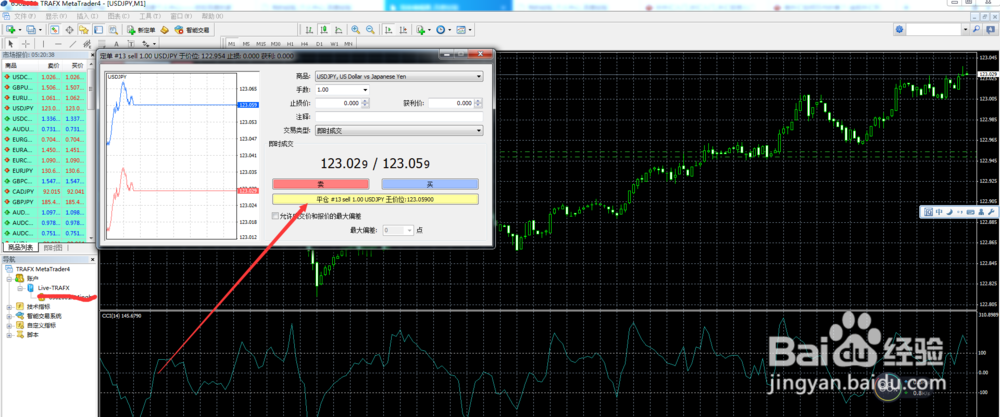The height and width of the screenshot is (417, 1000).
Task: Click the 新定单 new order button
Action: (x=141, y=29)
